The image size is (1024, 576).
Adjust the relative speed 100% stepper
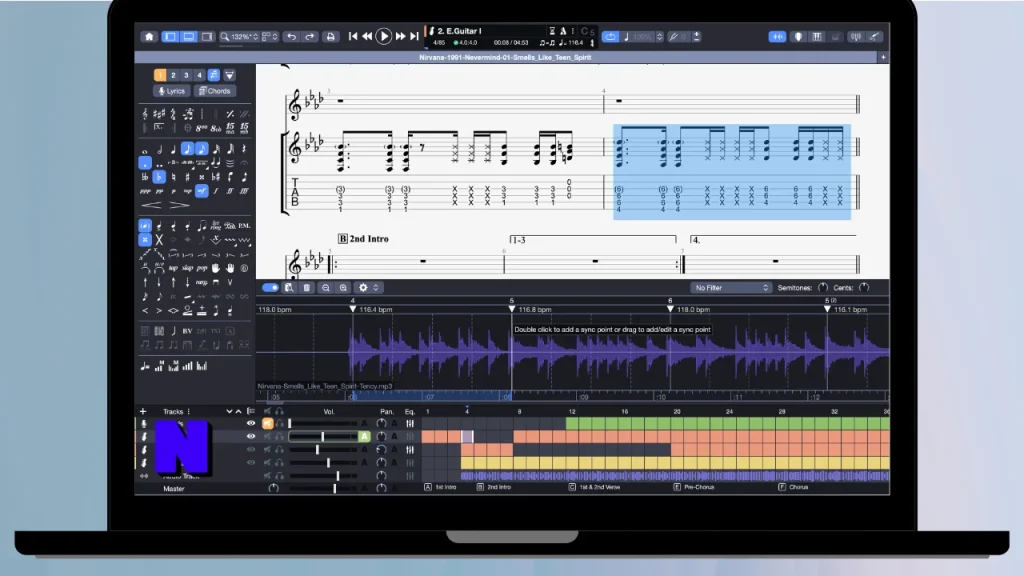point(660,37)
